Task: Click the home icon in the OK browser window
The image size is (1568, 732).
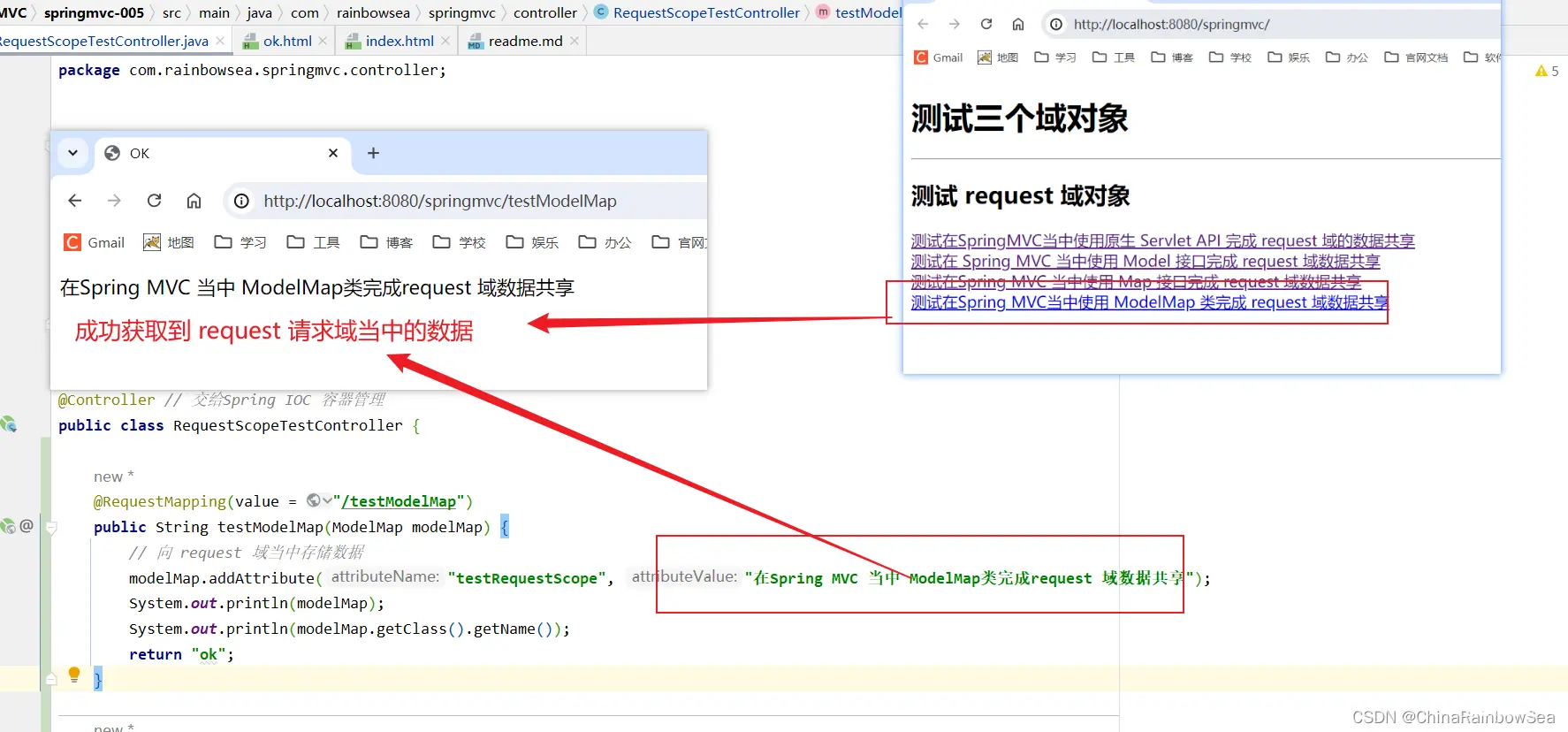Action: click(194, 201)
